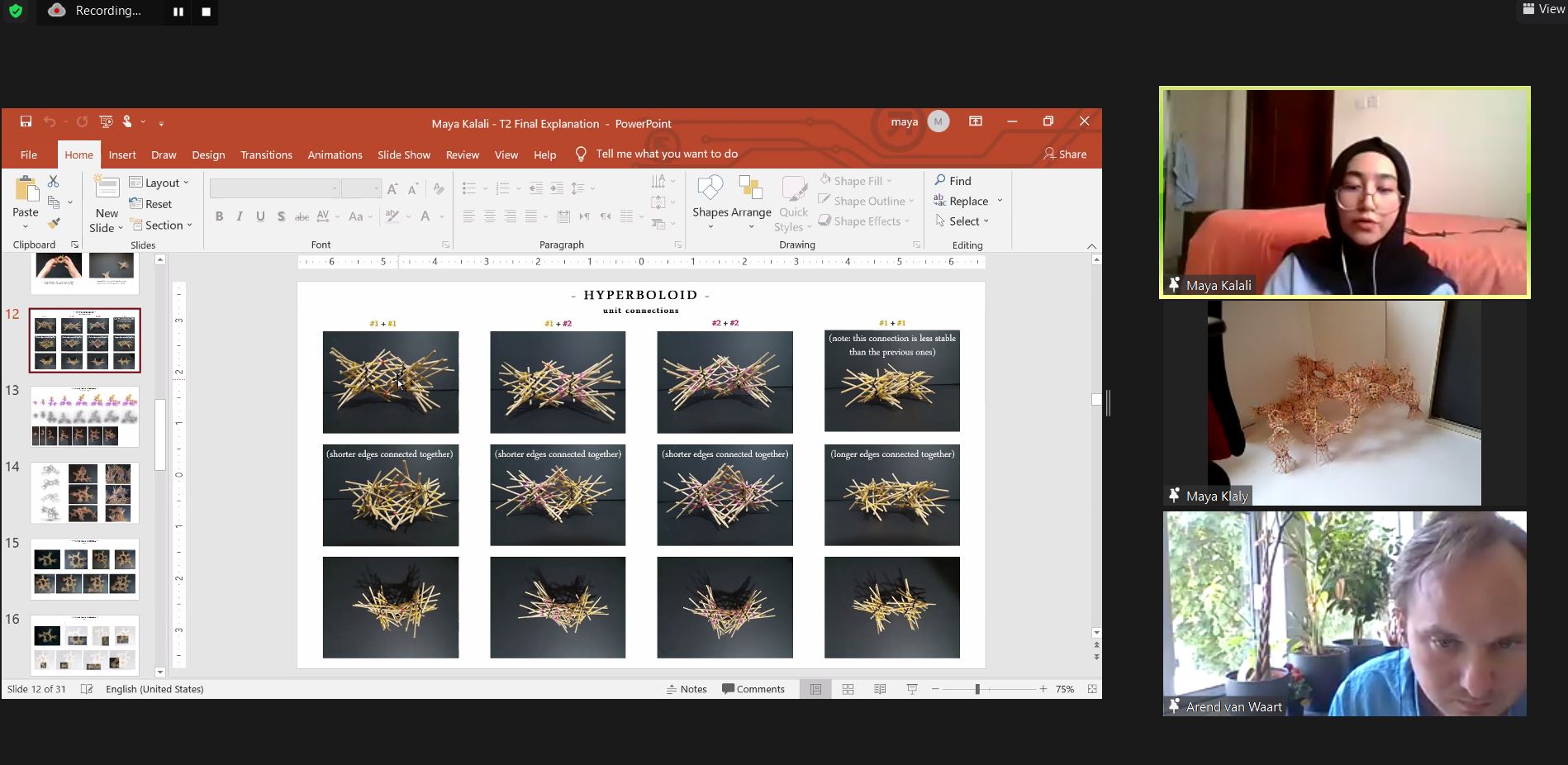The width and height of the screenshot is (1568, 765).
Task: Switch to Slide Sorter view
Action: pyautogui.click(x=848, y=689)
